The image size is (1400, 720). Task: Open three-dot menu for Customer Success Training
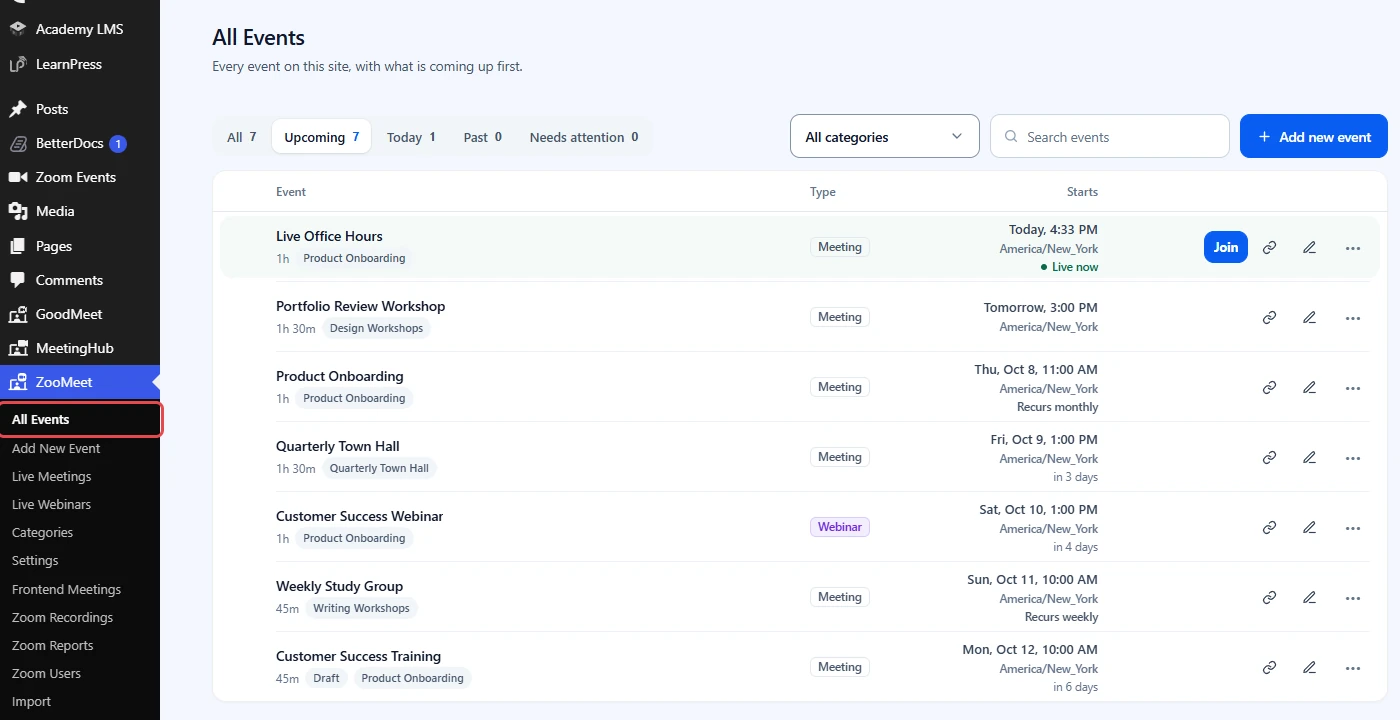point(1353,667)
